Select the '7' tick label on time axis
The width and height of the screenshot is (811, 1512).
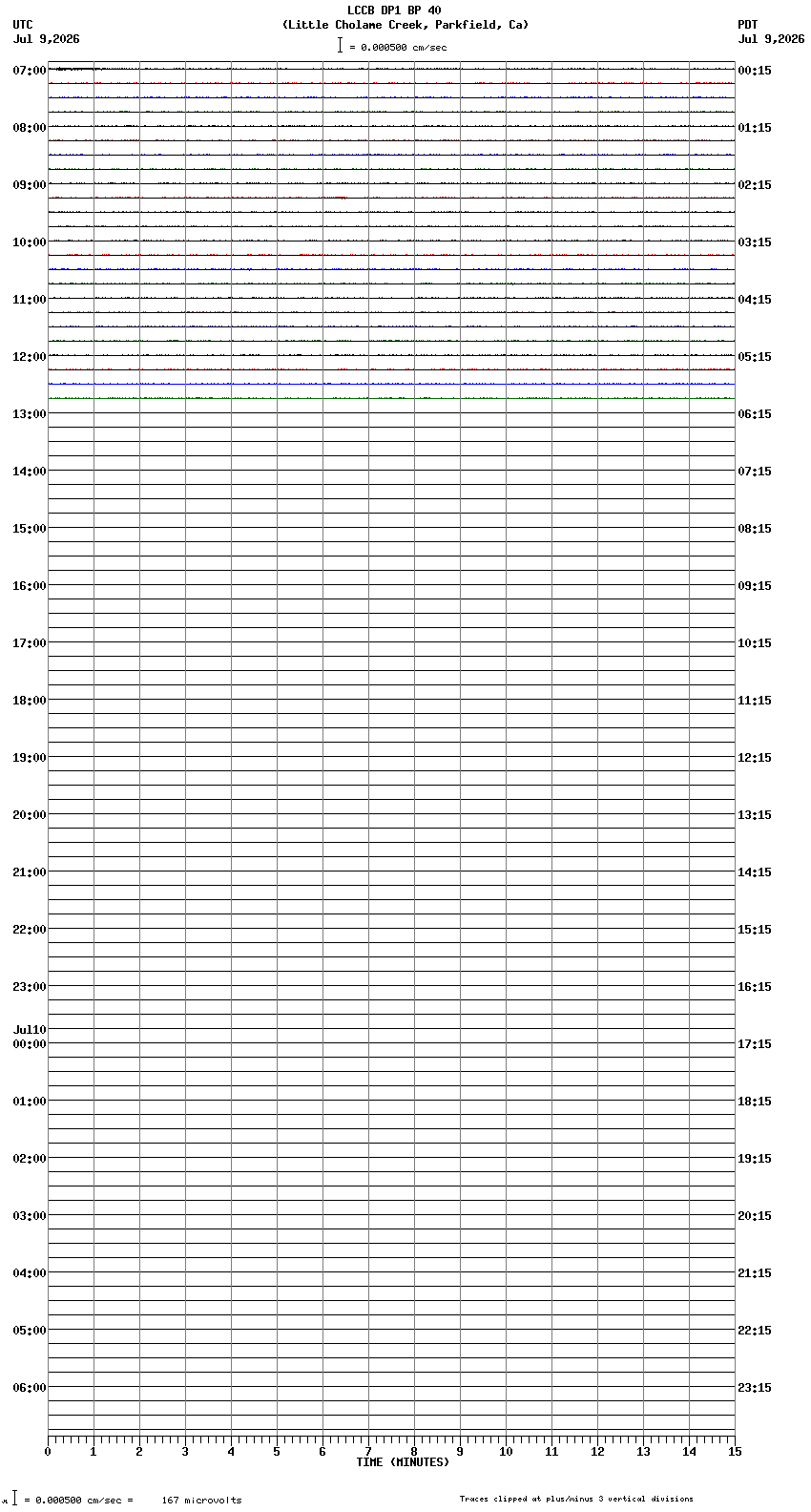(368, 1452)
